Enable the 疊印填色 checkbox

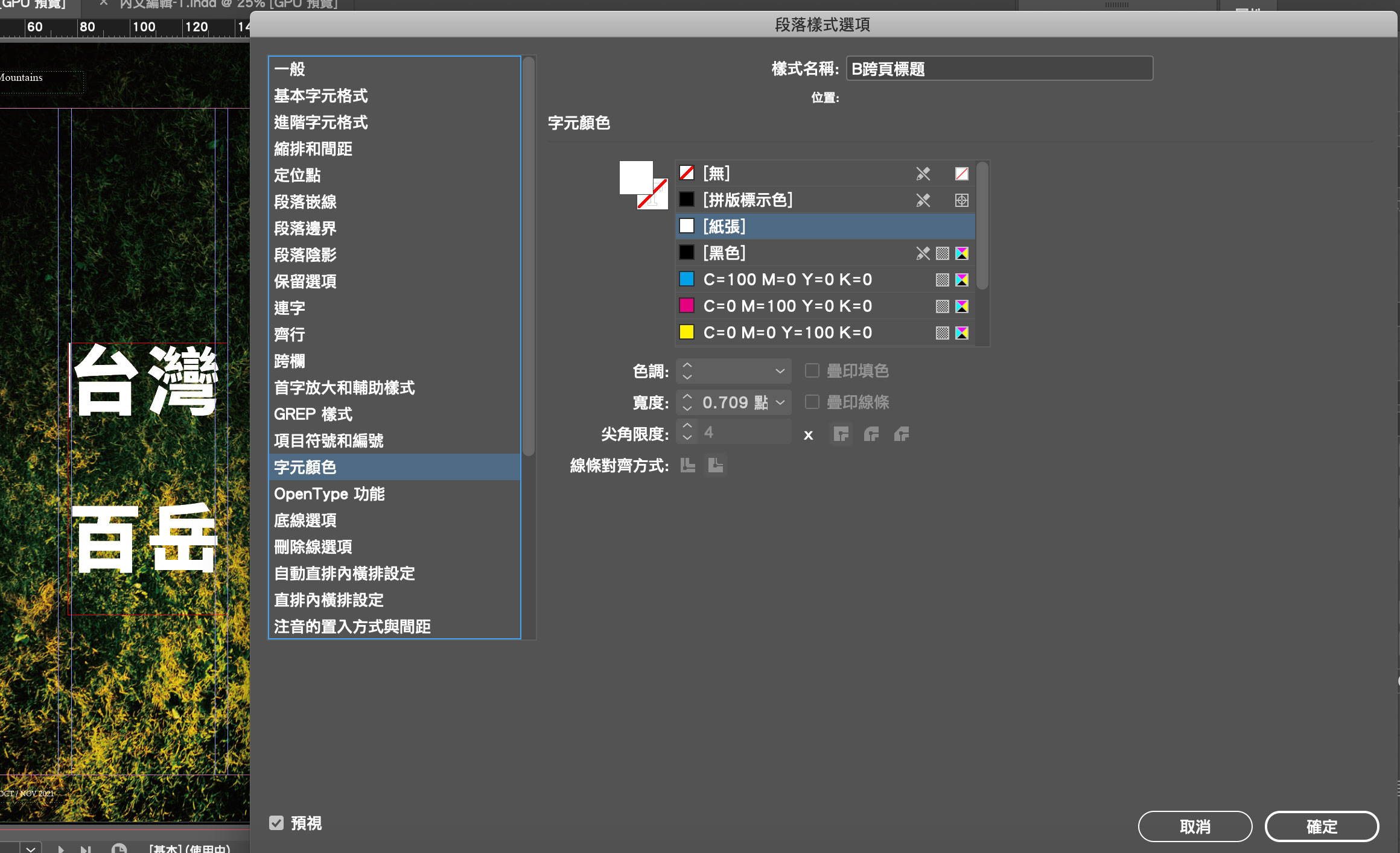[812, 370]
